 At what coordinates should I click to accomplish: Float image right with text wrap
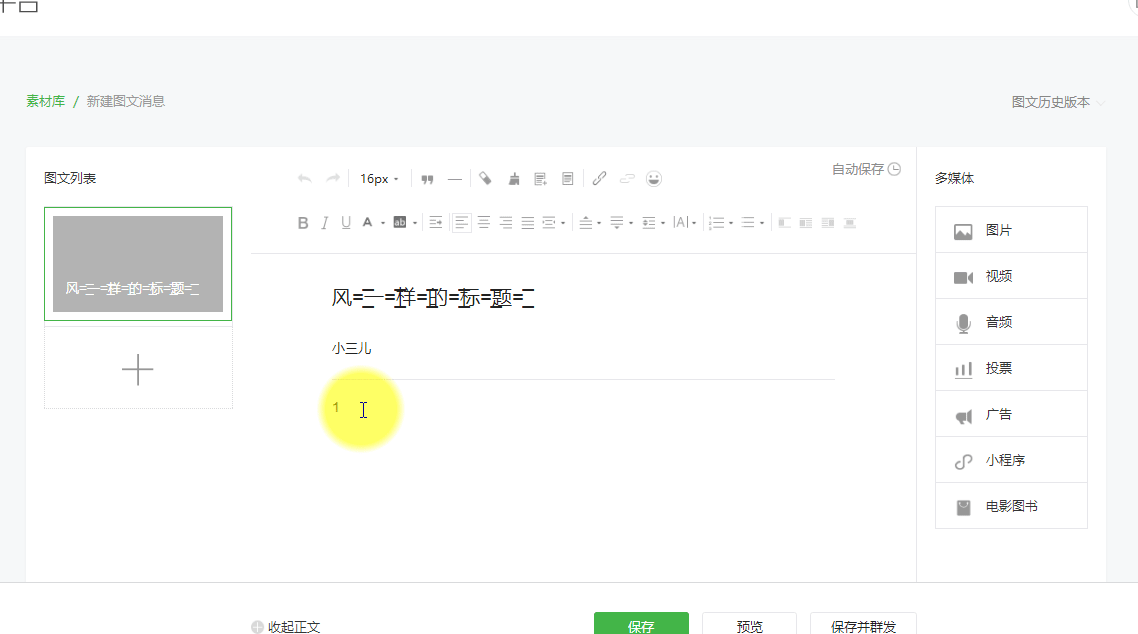point(828,223)
